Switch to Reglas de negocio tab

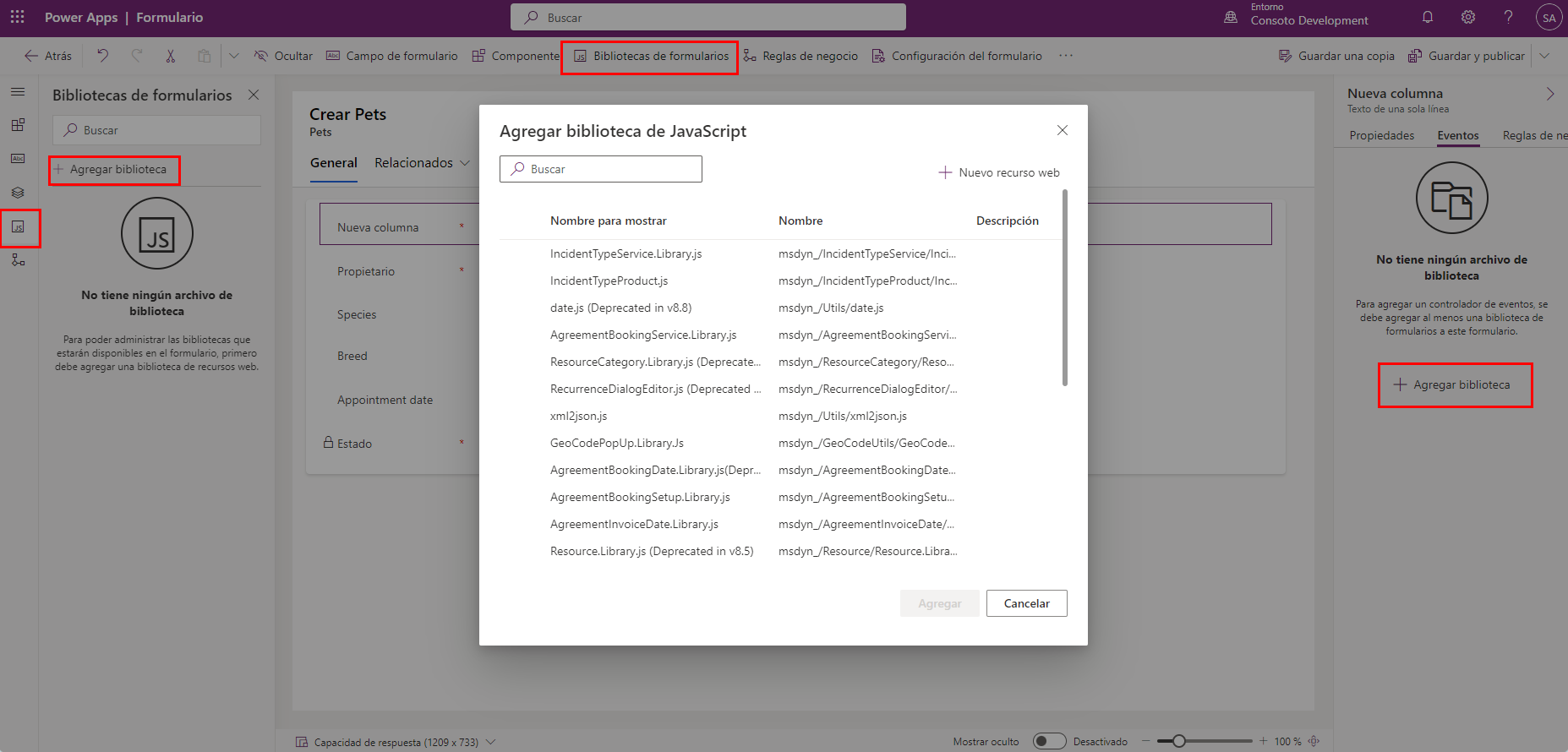[1534, 135]
